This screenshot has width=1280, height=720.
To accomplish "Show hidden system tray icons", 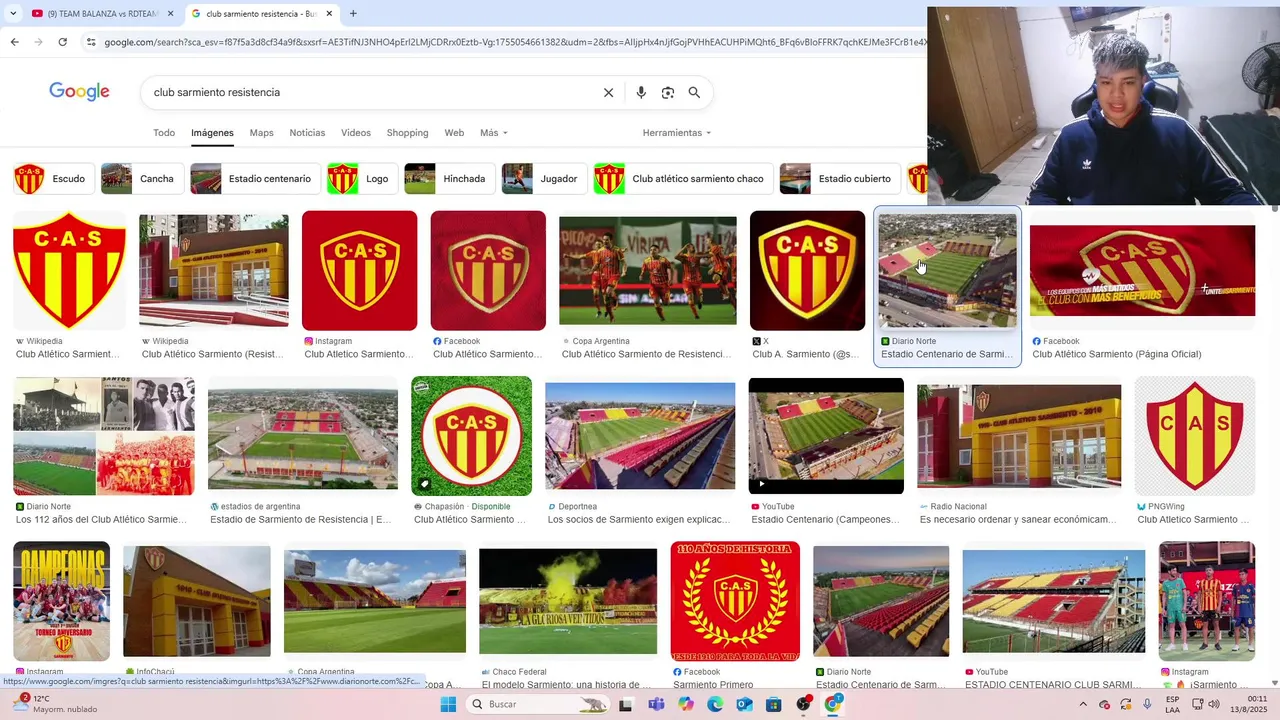I will [1082, 704].
